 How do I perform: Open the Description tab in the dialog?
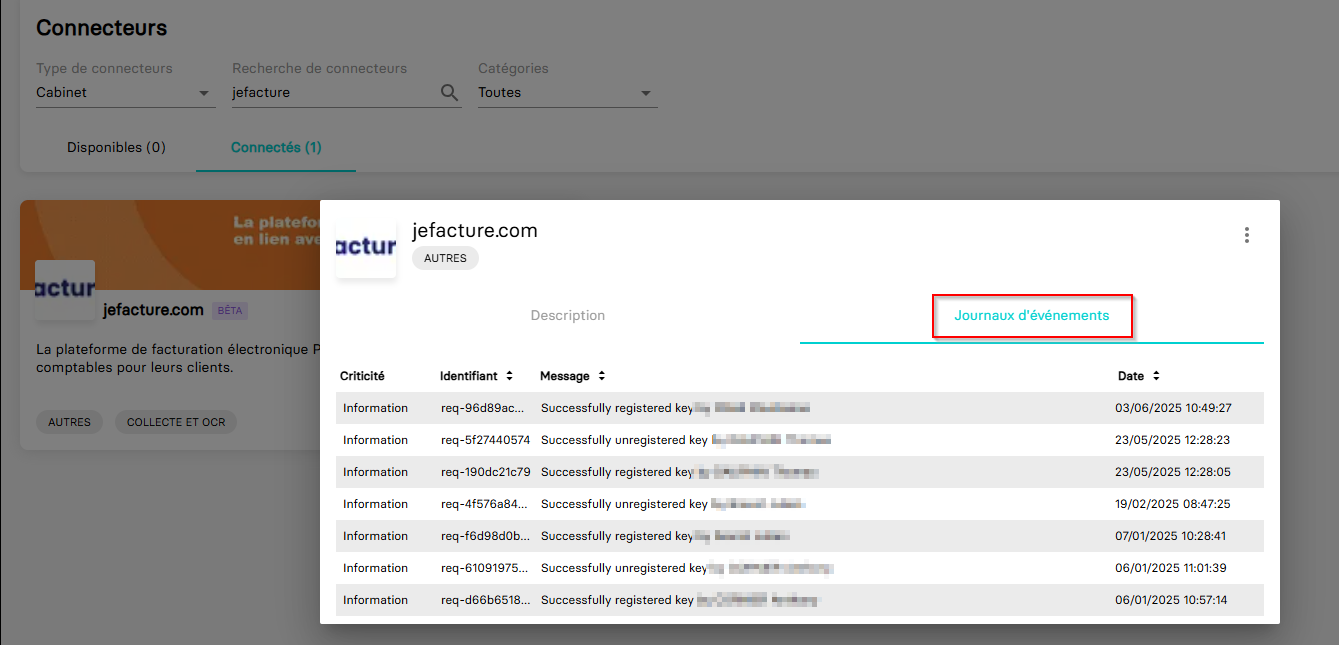tap(568, 315)
